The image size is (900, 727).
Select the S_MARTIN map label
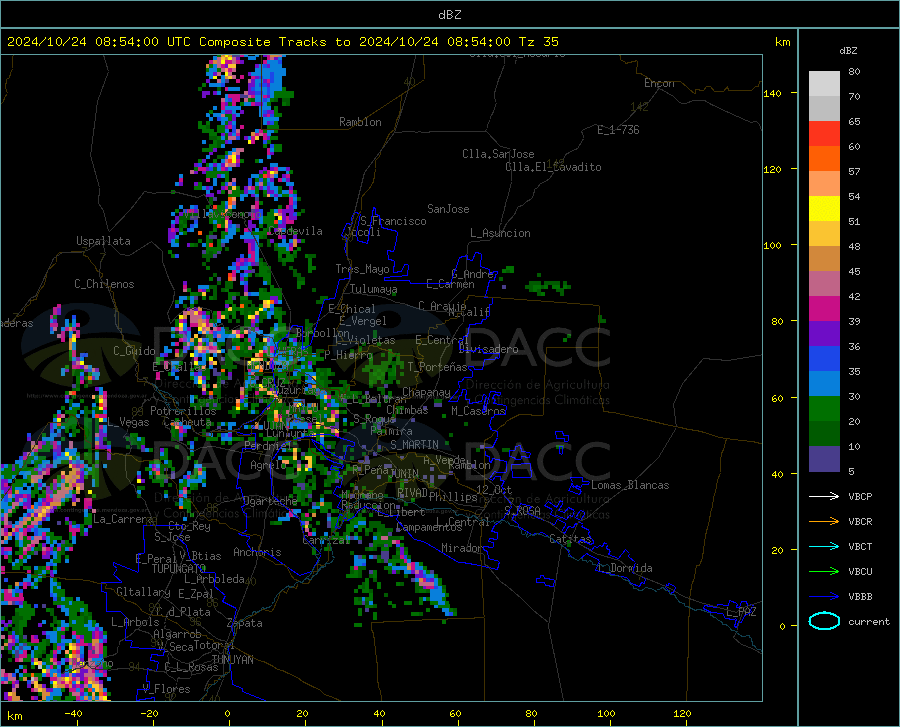[414, 445]
